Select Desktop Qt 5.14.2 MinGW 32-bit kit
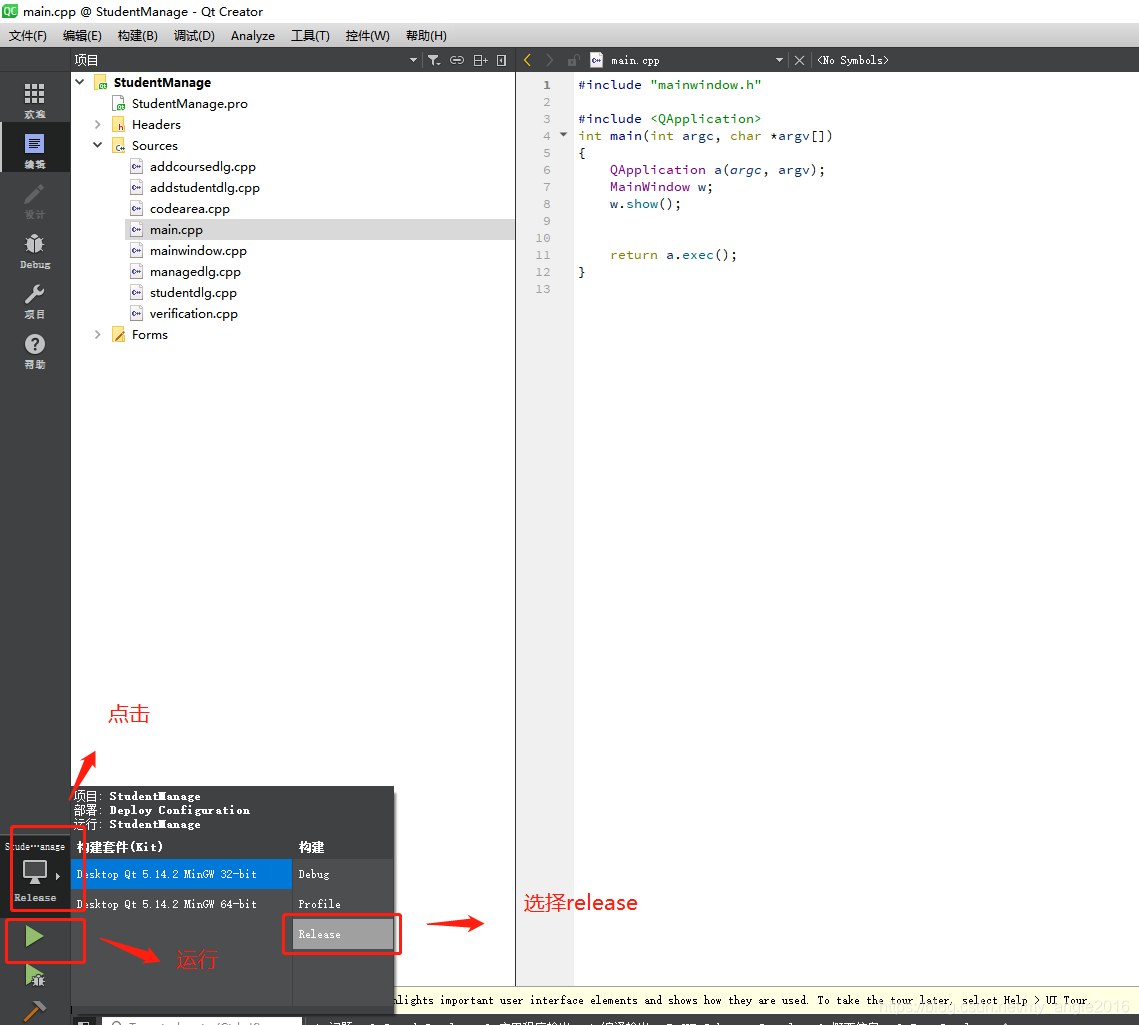This screenshot has width=1139, height=1025. coord(181,874)
